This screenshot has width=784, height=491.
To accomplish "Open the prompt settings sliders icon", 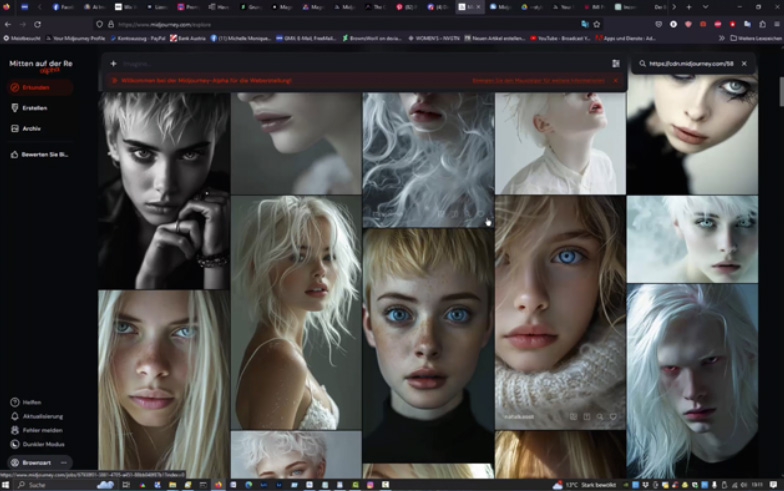I will point(616,63).
